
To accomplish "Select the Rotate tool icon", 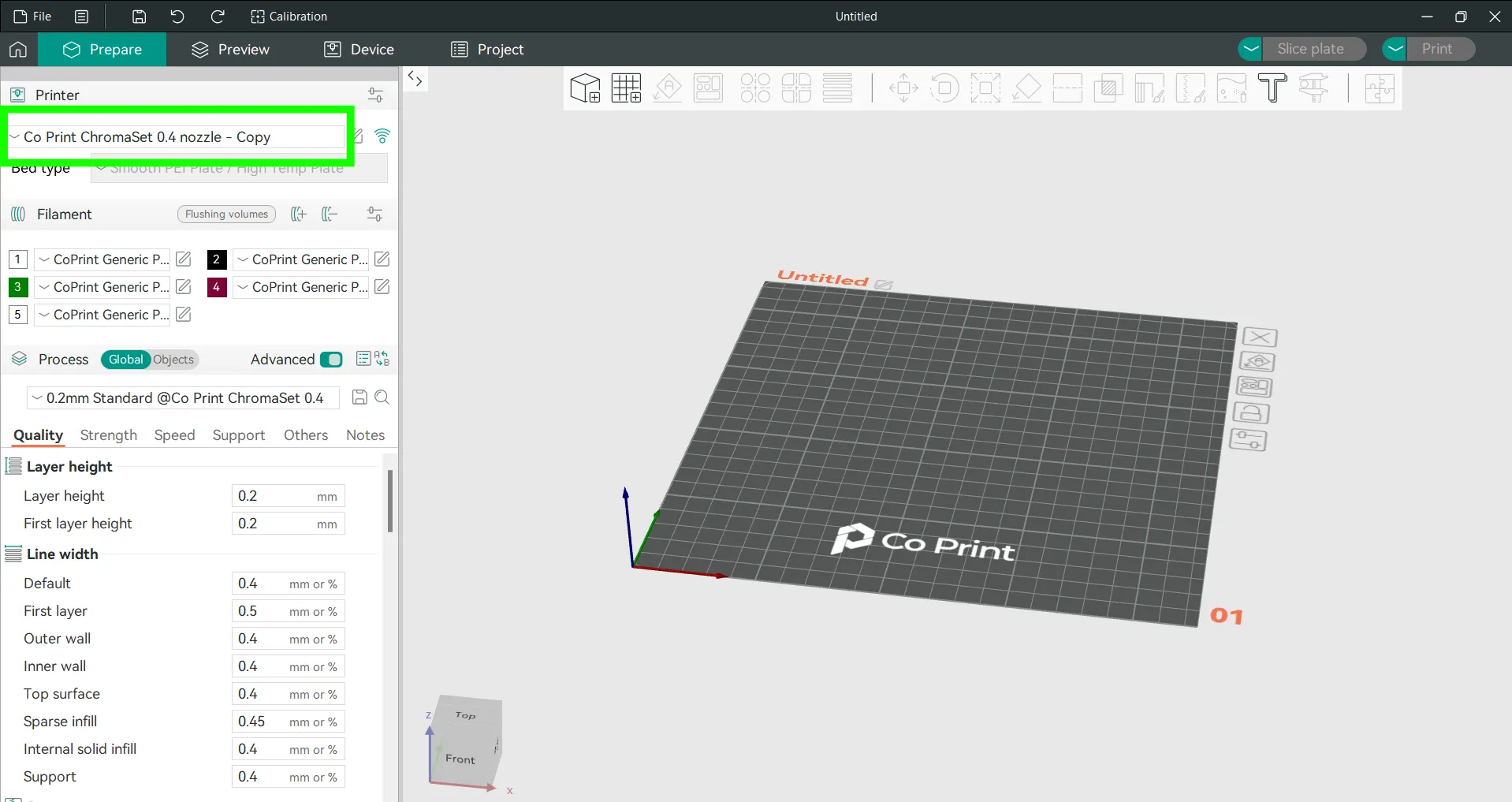I will [944, 88].
